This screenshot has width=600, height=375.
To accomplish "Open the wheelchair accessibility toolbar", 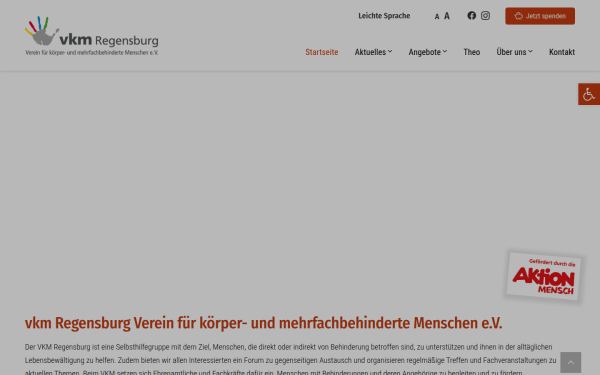I will pos(589,94).
